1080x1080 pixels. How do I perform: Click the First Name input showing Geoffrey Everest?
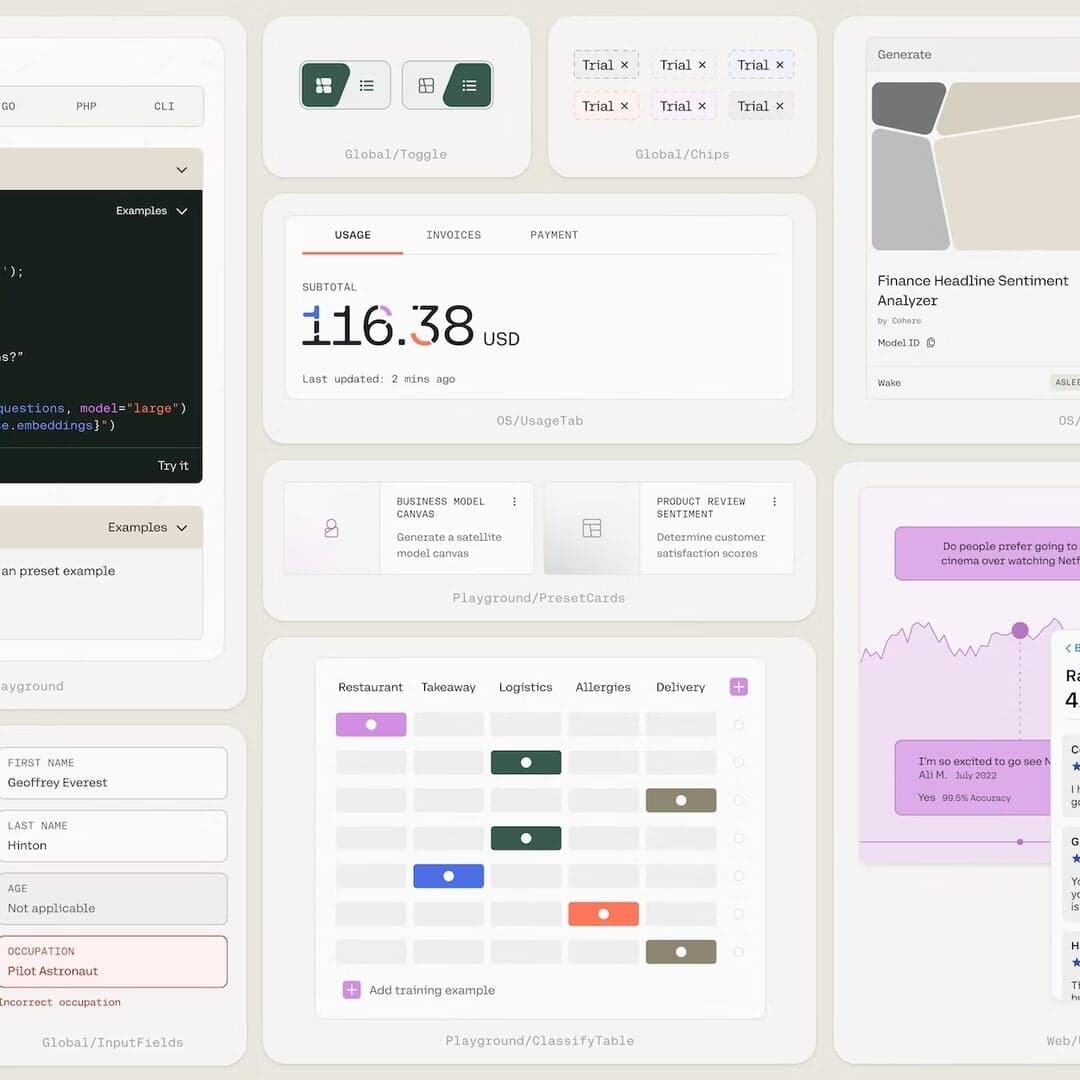click(114, 773)
